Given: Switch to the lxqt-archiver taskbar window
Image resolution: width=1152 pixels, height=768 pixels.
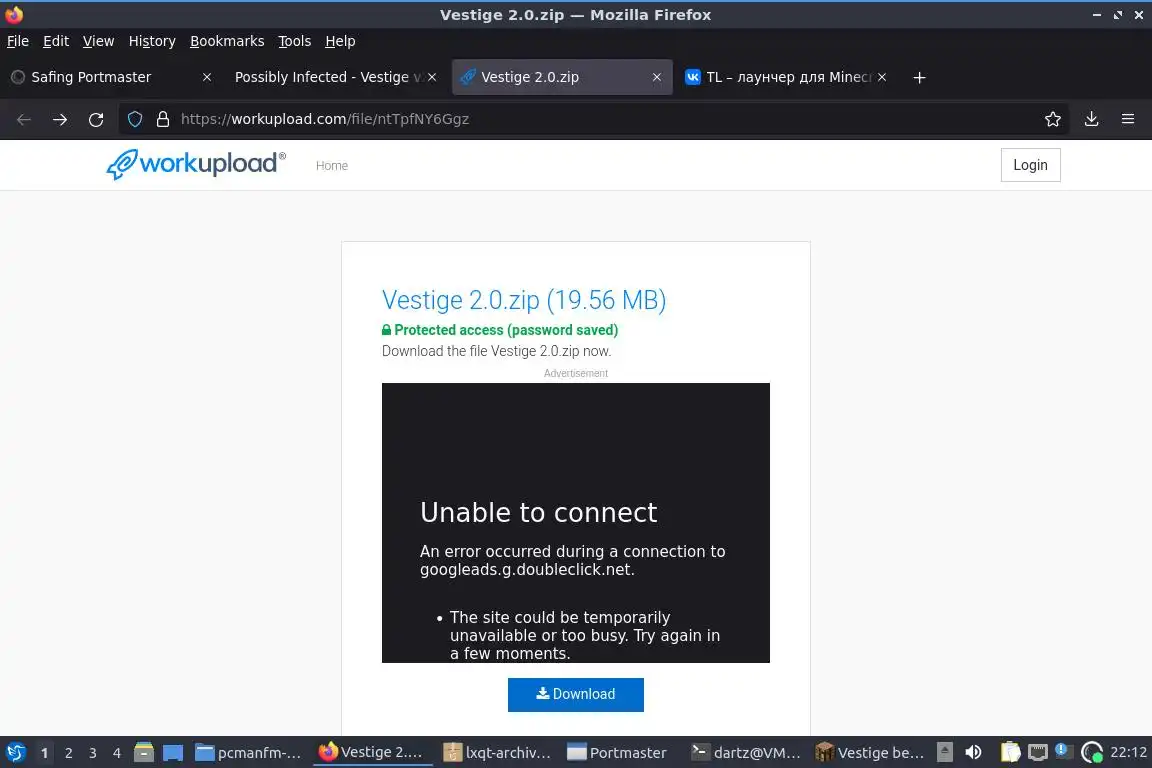Looking at the screenshot, I should 497,753.
